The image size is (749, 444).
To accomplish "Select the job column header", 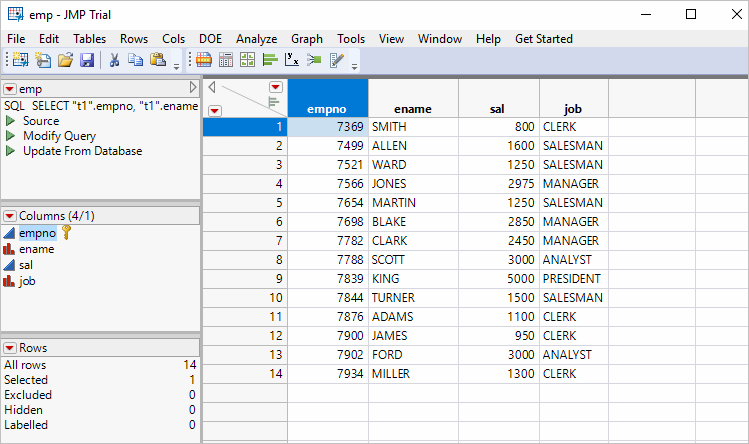I will coord(573,108).
